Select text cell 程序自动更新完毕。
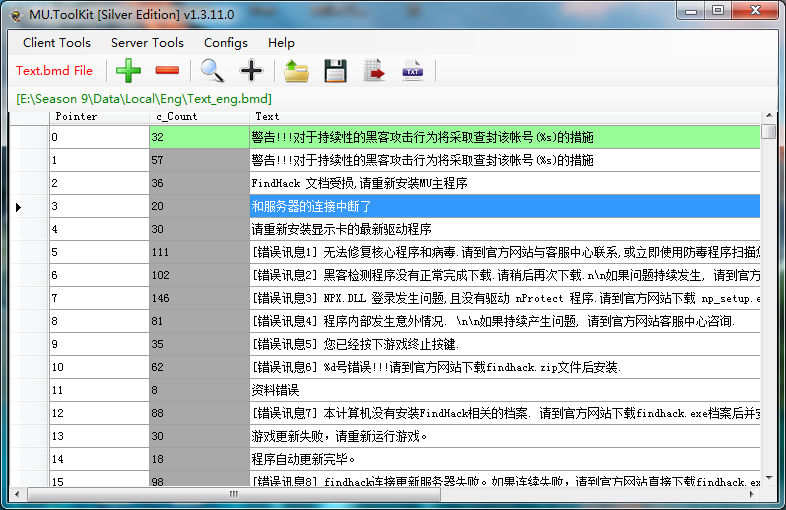 click(x=505, y=460)
